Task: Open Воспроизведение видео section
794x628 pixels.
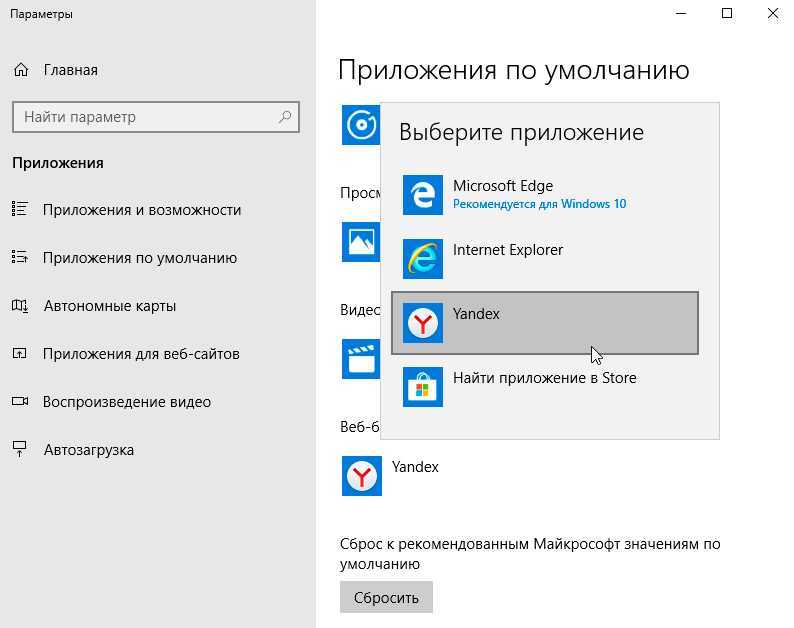Action: tap(127, 402)
